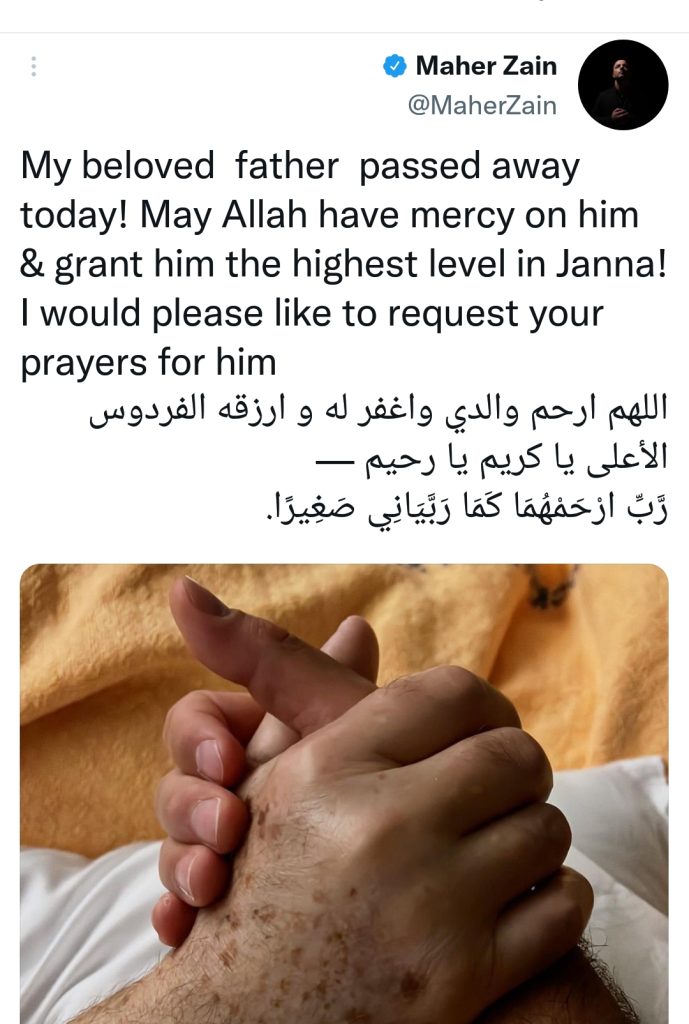Click the line "I would please like to request your"
The image size is (689, 1024).
point(312,314)
